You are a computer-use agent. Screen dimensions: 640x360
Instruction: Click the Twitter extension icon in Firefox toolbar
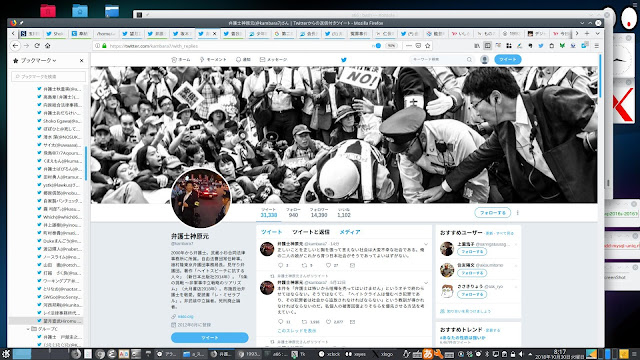pyautogui.click(x=540, y=46)
